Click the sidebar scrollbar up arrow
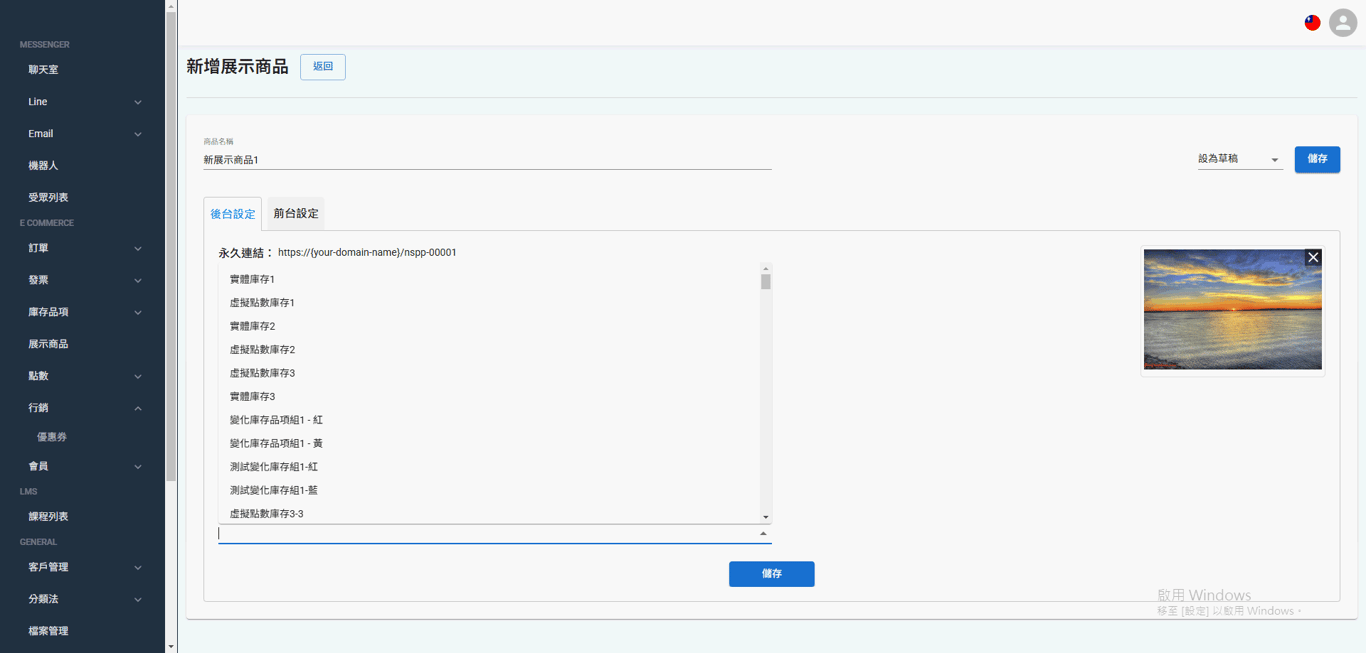 [171, 6]
